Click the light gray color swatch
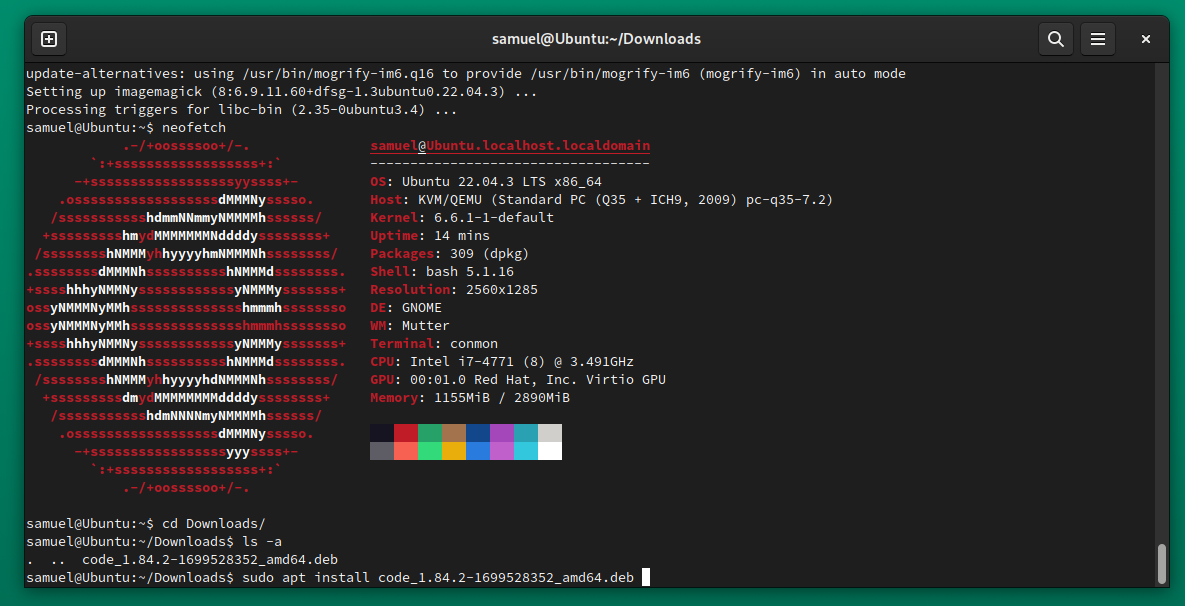This screenshot has height=606, width=1185. point(550,433)
